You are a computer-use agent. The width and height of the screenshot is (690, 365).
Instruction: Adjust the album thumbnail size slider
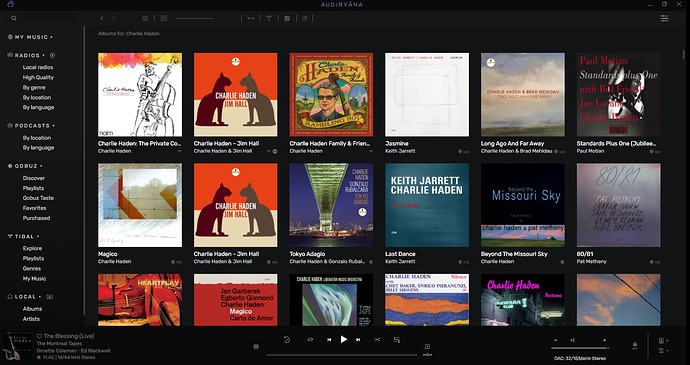[195, 18]
